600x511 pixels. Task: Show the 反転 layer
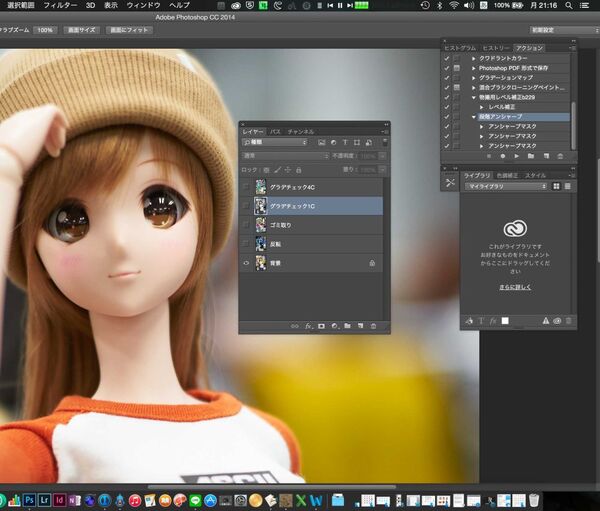246,244
